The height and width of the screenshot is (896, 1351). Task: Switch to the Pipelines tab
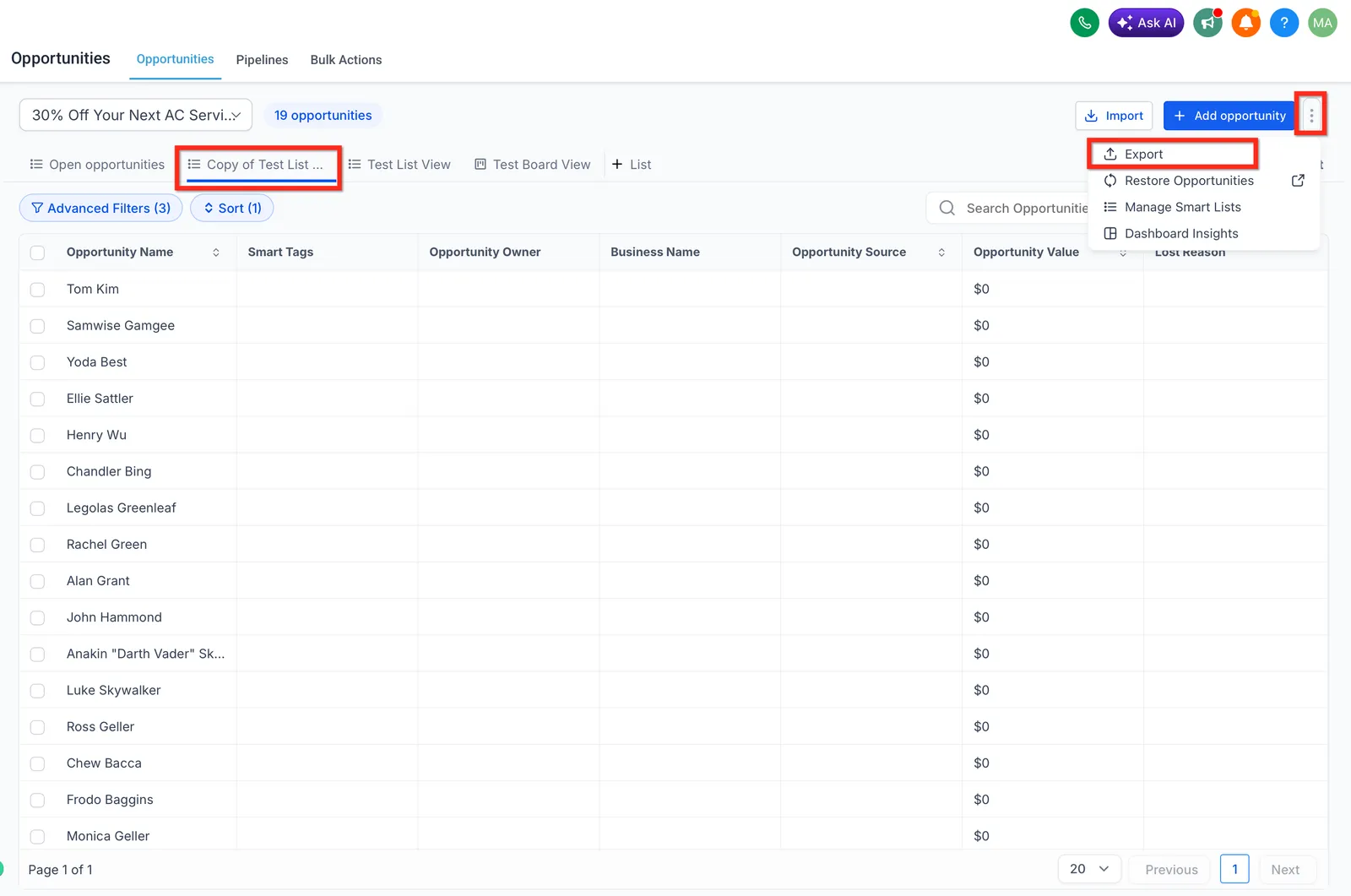tap(262, 60)
